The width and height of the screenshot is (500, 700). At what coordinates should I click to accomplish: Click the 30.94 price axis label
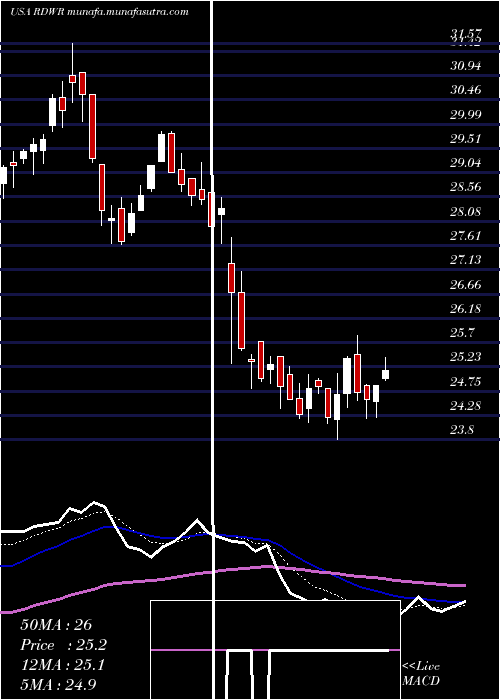[x=466, y=66]
